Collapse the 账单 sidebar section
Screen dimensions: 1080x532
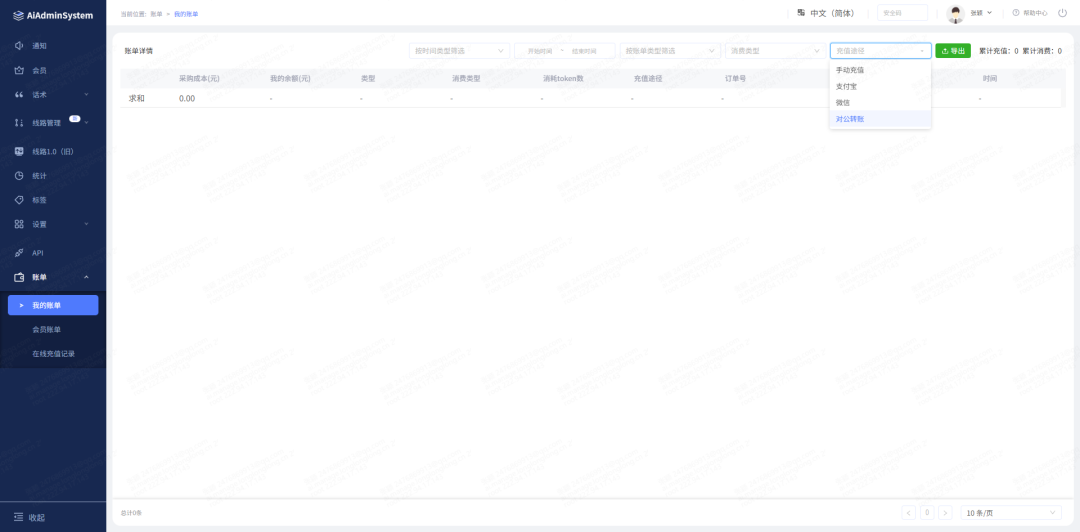point(86,277)
